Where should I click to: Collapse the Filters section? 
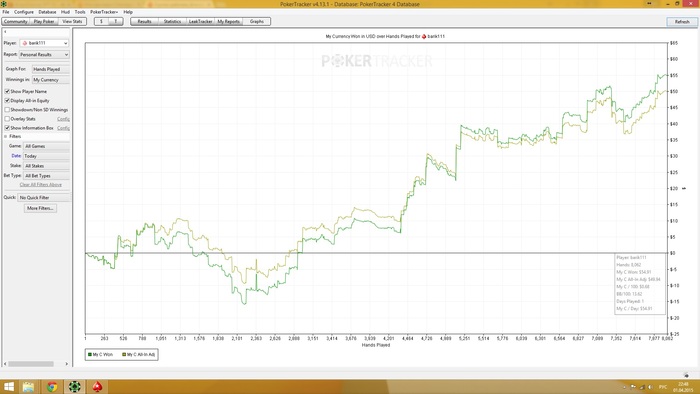pyautogui.click(x=6, y=136)
